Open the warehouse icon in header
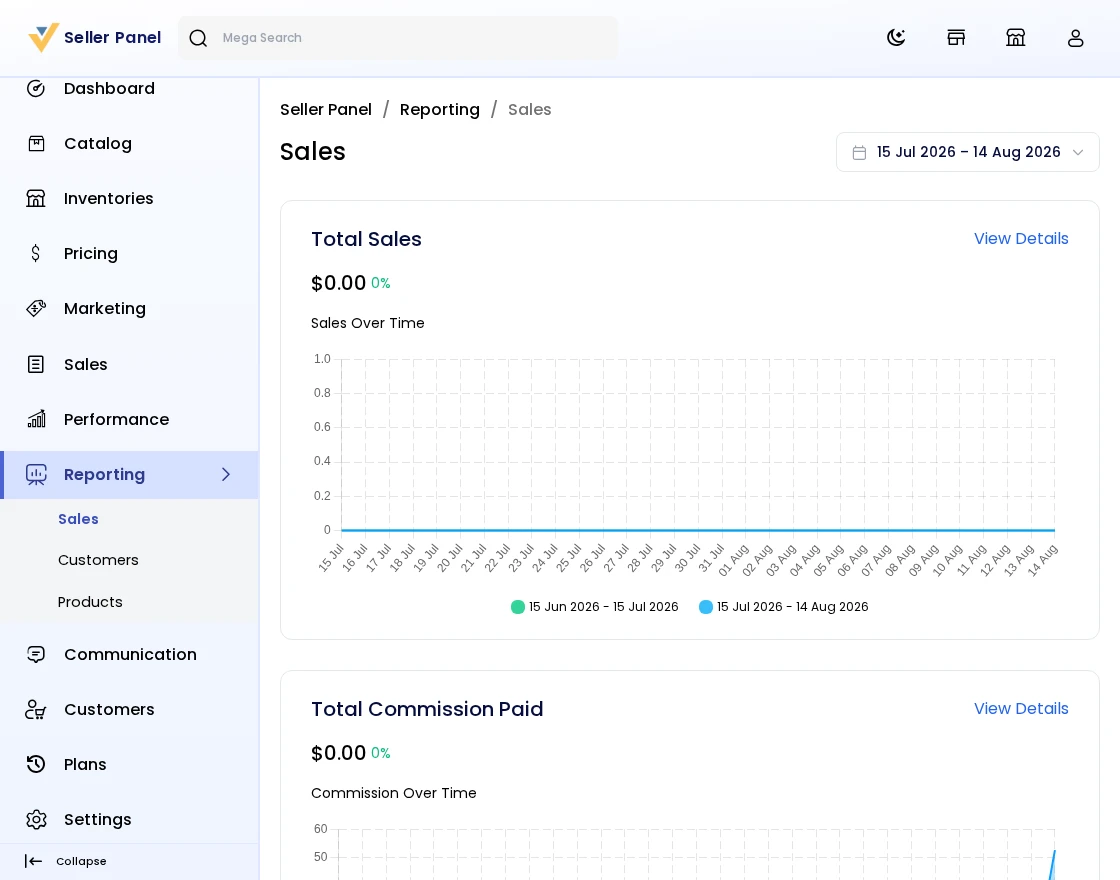Screen dimensions: 1120x880 1016,37
